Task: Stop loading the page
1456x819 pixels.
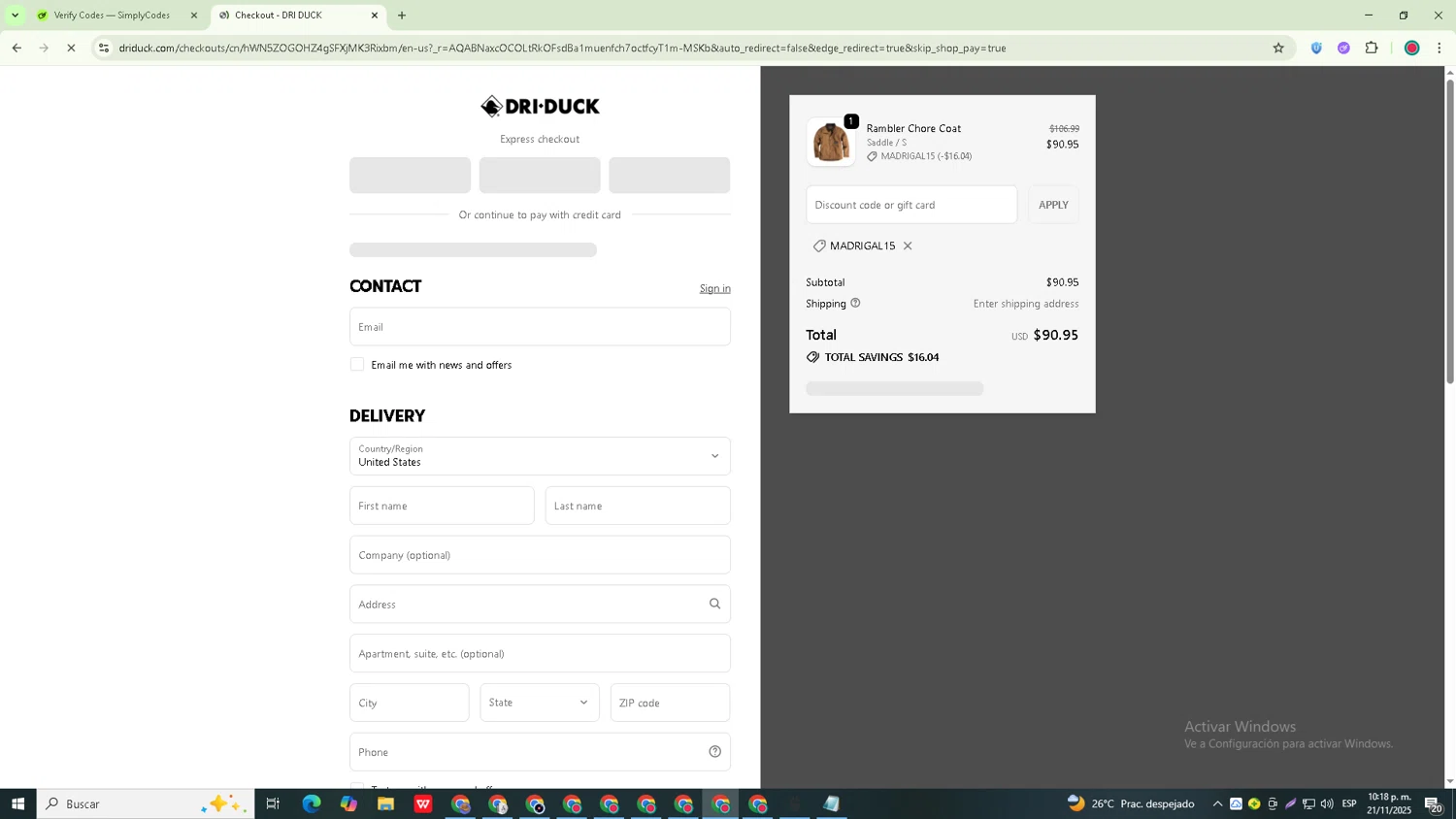Action: coord(71,48)
